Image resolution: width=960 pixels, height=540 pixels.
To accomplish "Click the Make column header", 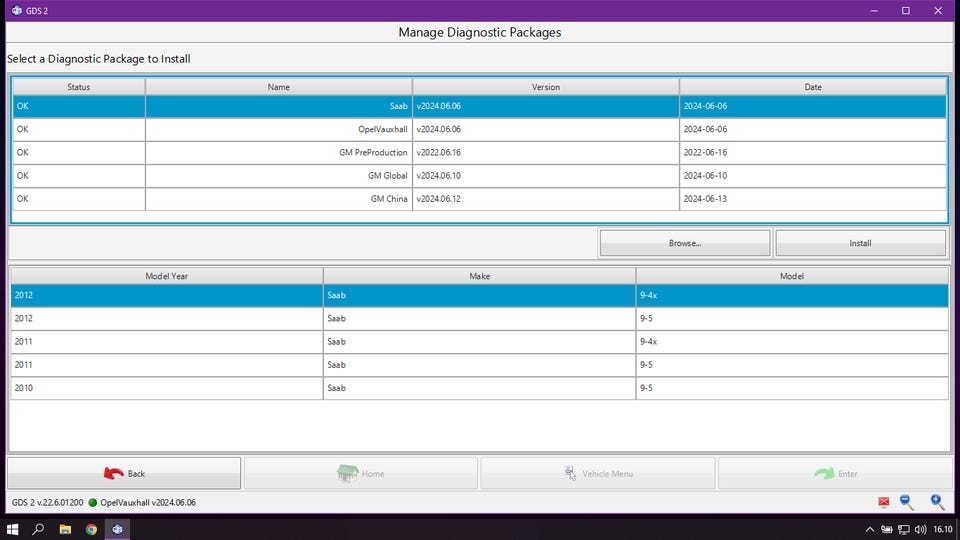I will point(479,276).
